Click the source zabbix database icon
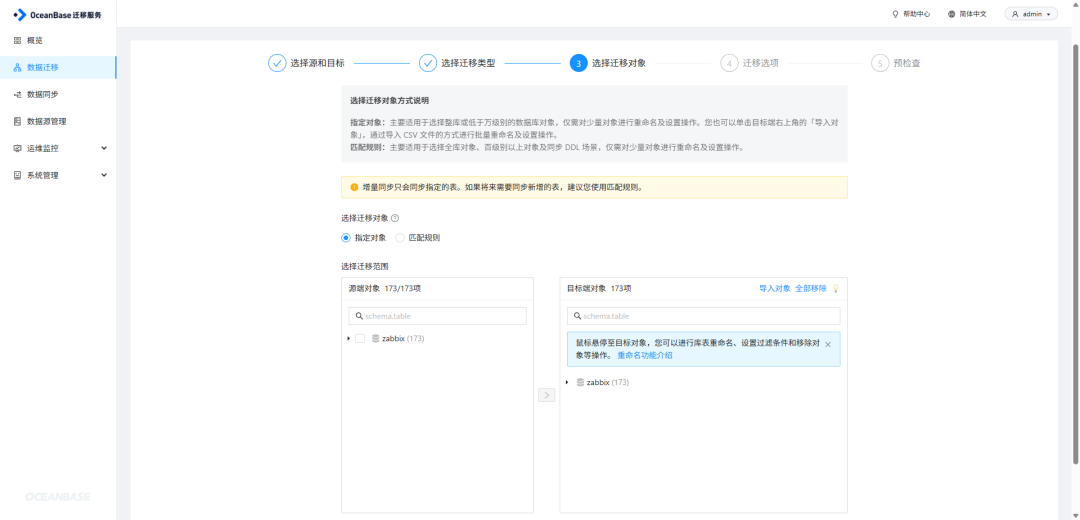This screenshot has height=520, width=1080. click(x=375, y=338)
